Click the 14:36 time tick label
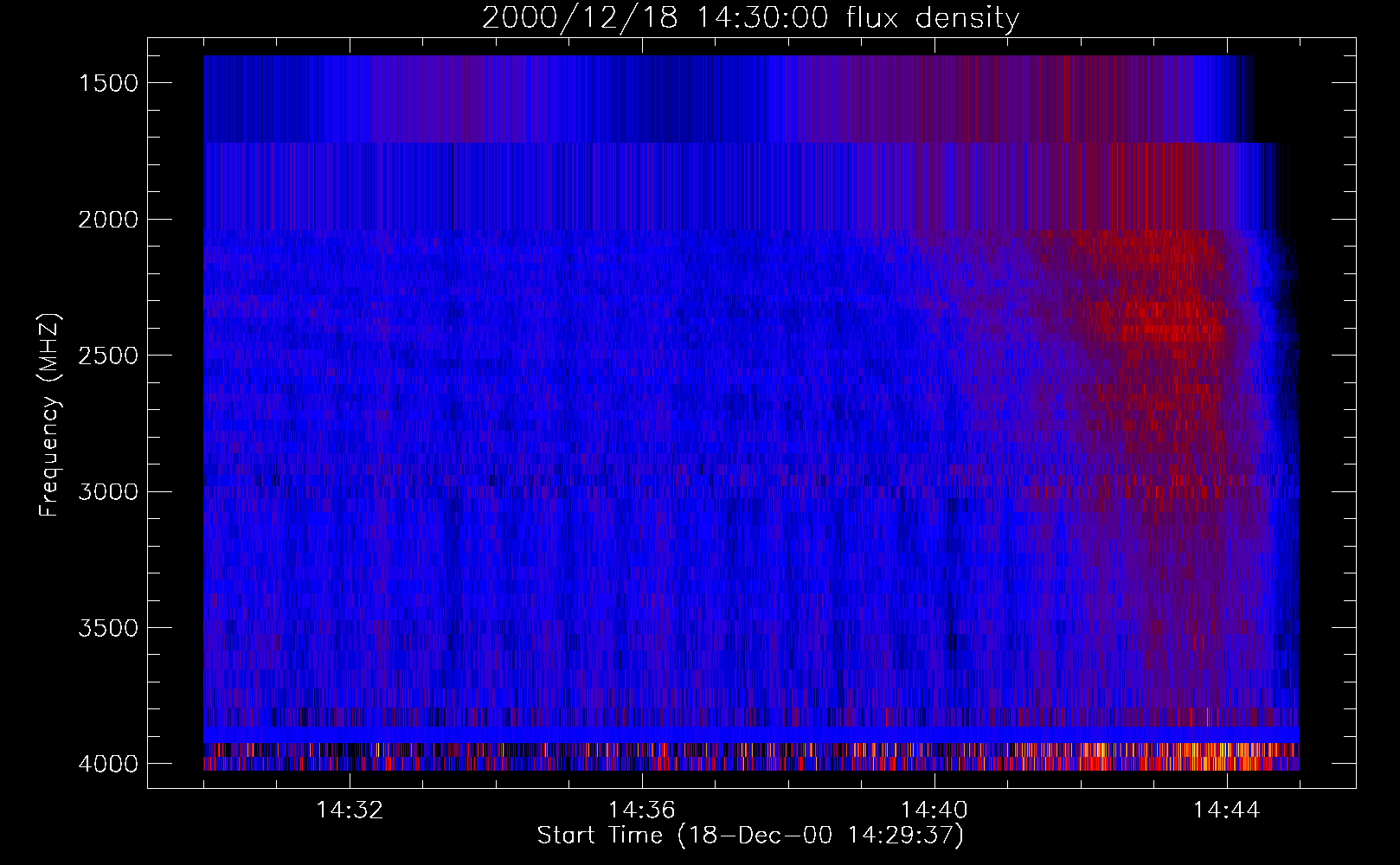Viewport: 1400px width, 865px height. 642,811
